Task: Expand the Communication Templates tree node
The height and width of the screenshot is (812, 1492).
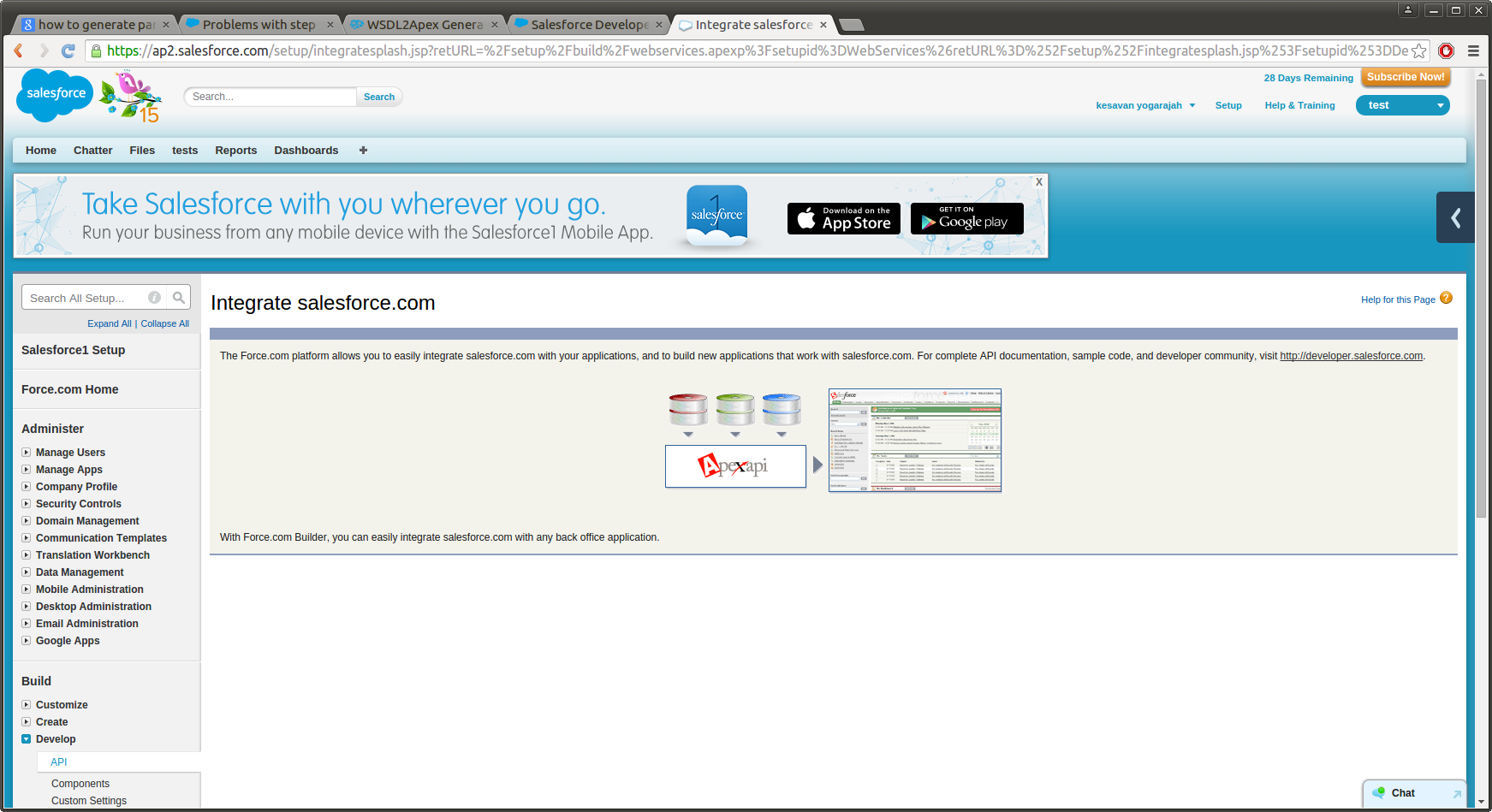Action: coord(27,538)
